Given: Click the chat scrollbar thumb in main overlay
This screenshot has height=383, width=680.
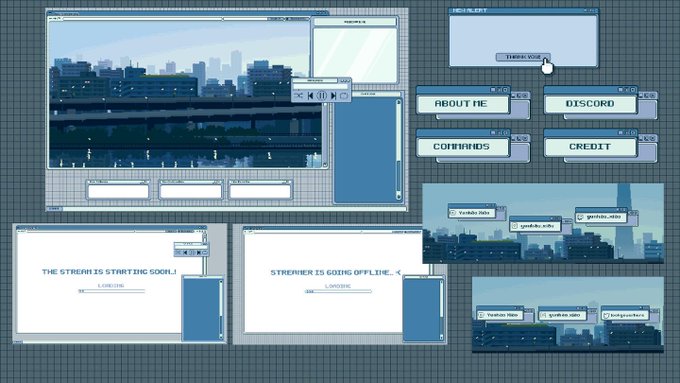Looking at the screenshot, I should coord(399,176).
